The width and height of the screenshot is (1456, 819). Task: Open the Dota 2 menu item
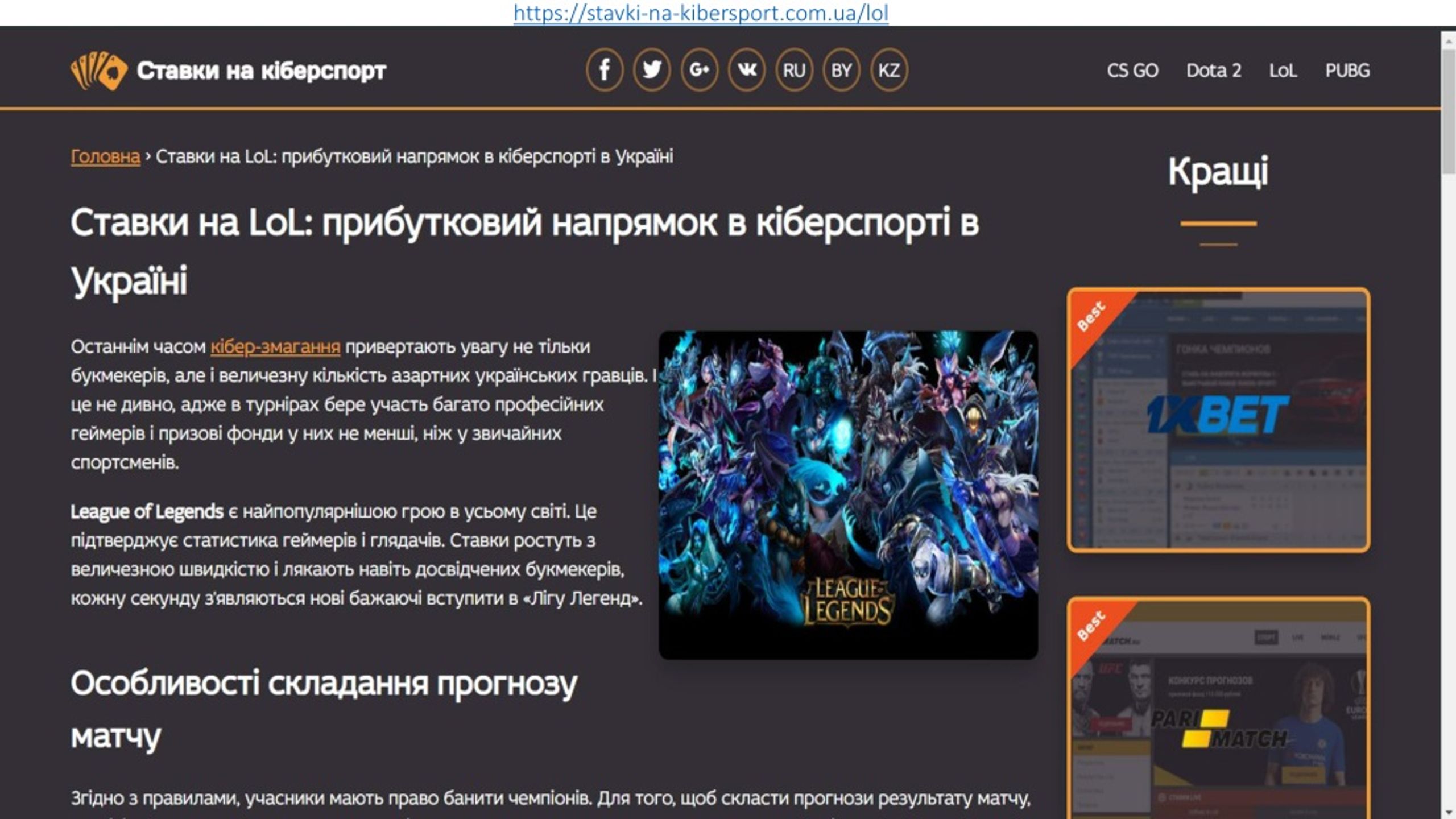coord(1213,71)
